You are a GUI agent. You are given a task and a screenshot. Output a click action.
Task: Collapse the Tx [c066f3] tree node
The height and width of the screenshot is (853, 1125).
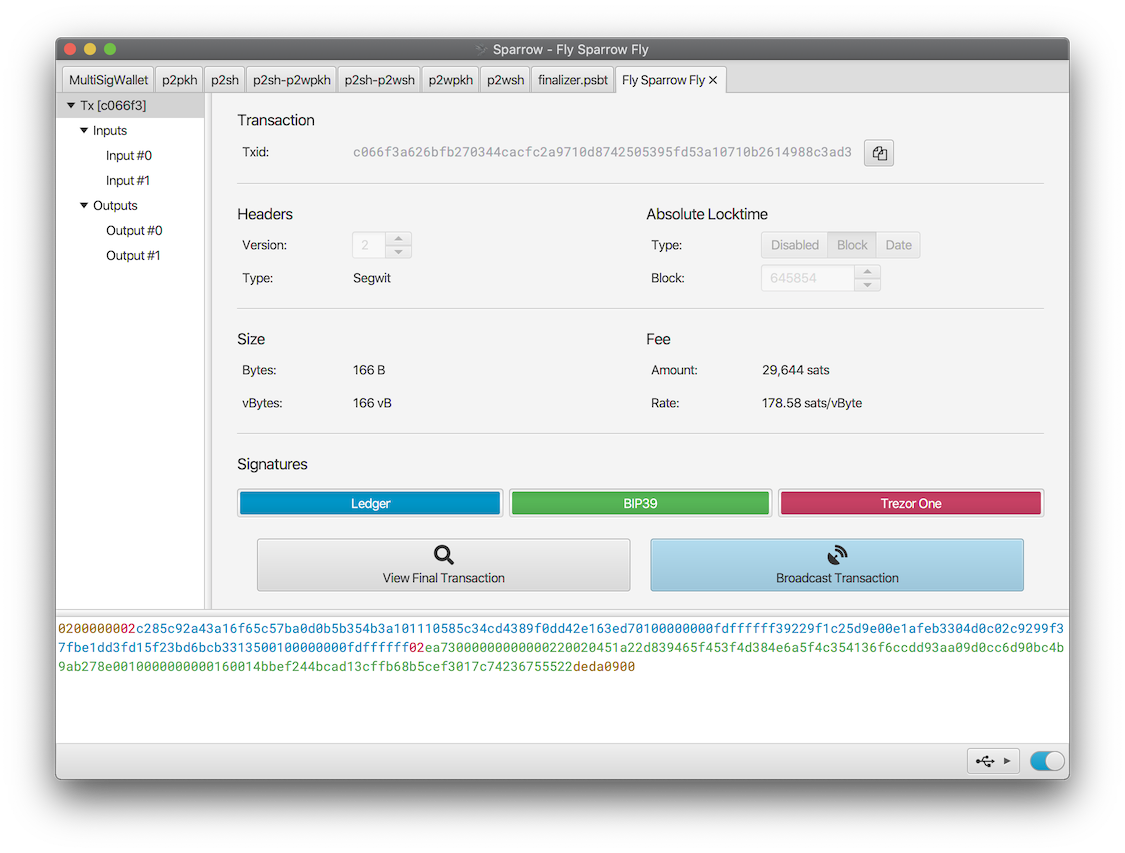click(x=71, y=105)
